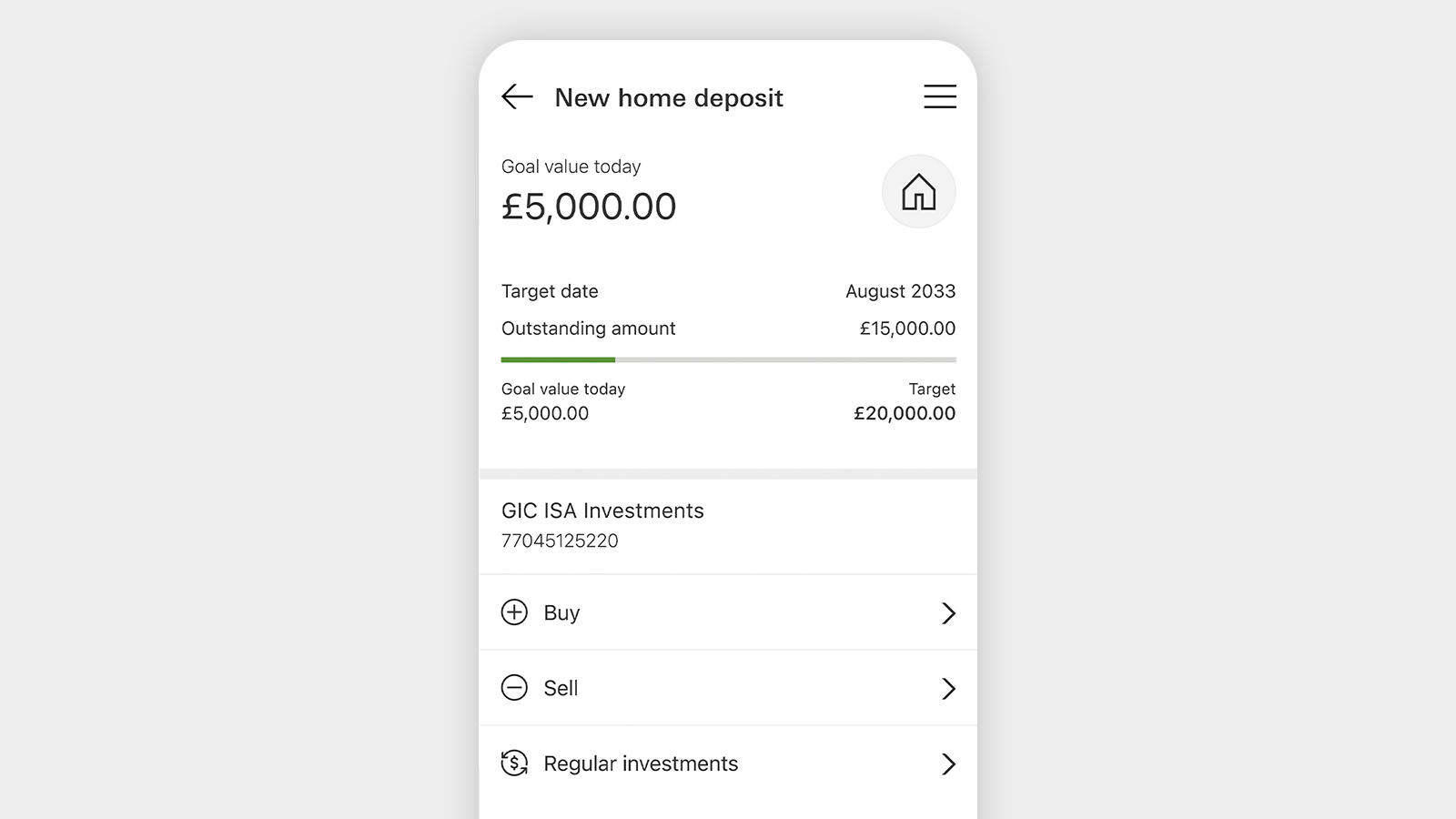Expand the Sell row chevron

(x=948, y=689)
